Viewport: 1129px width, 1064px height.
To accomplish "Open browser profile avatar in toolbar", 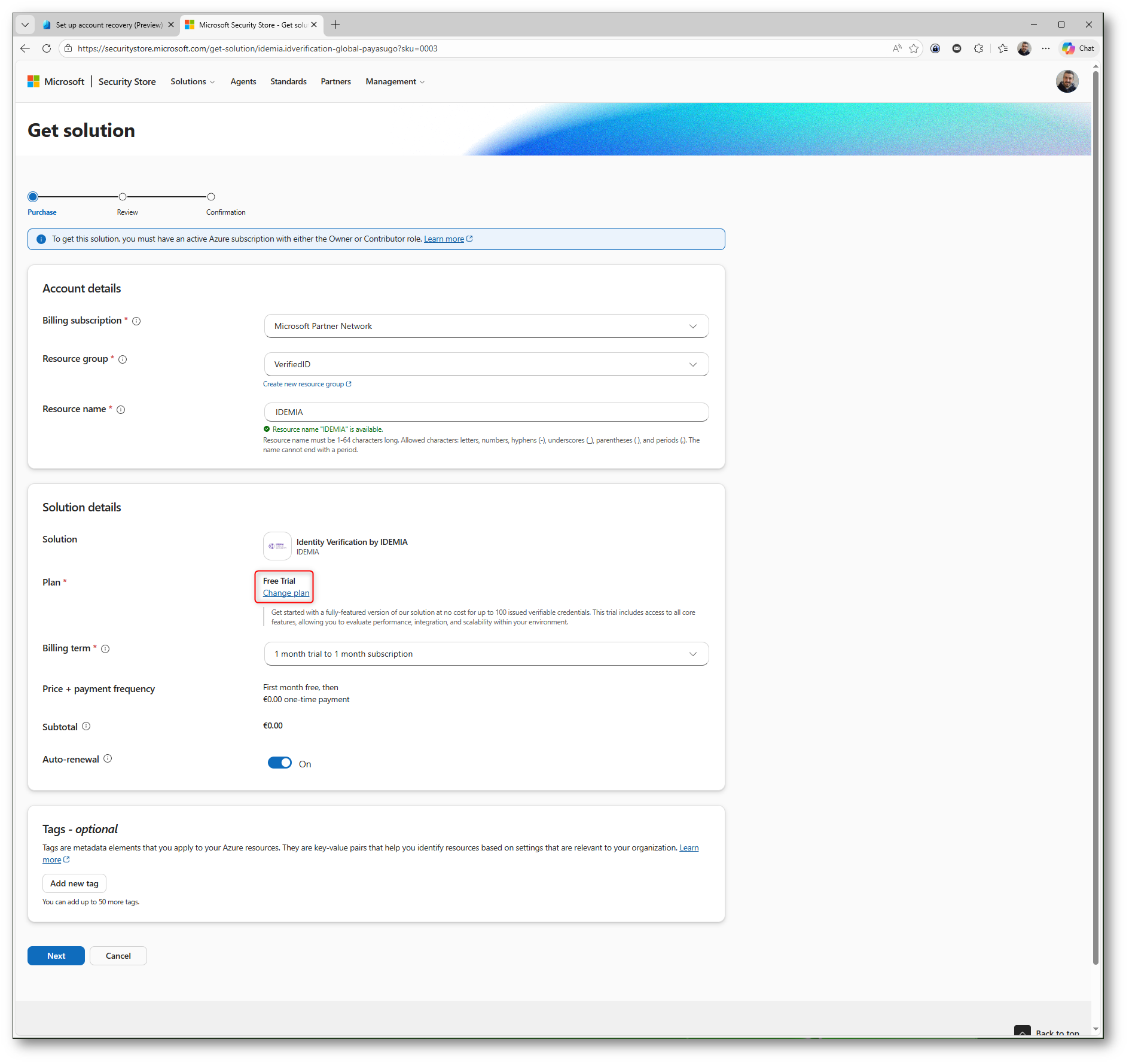I will click(1024, 48).
